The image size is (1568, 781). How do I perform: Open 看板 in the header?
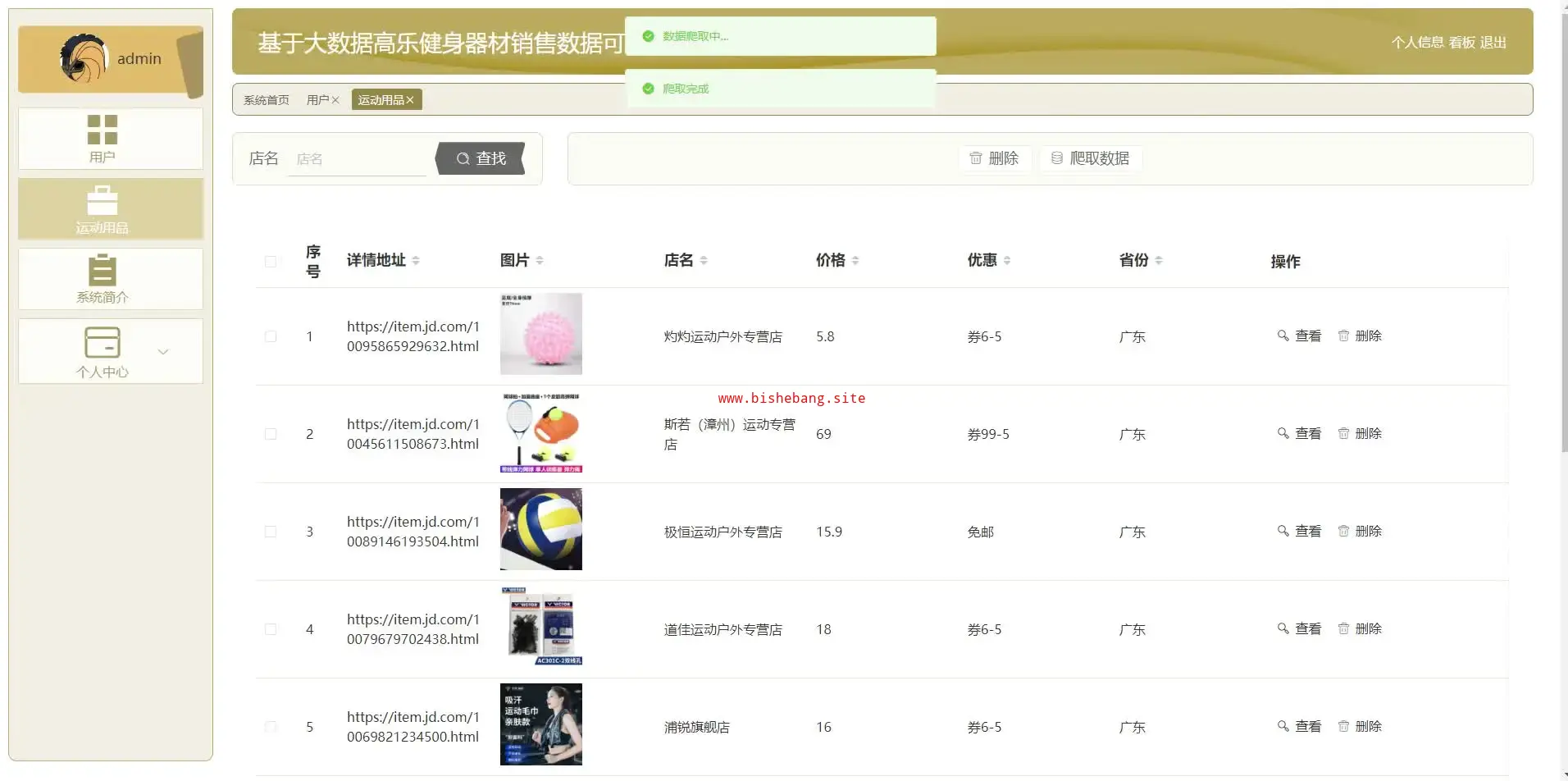click(1462, 43)
